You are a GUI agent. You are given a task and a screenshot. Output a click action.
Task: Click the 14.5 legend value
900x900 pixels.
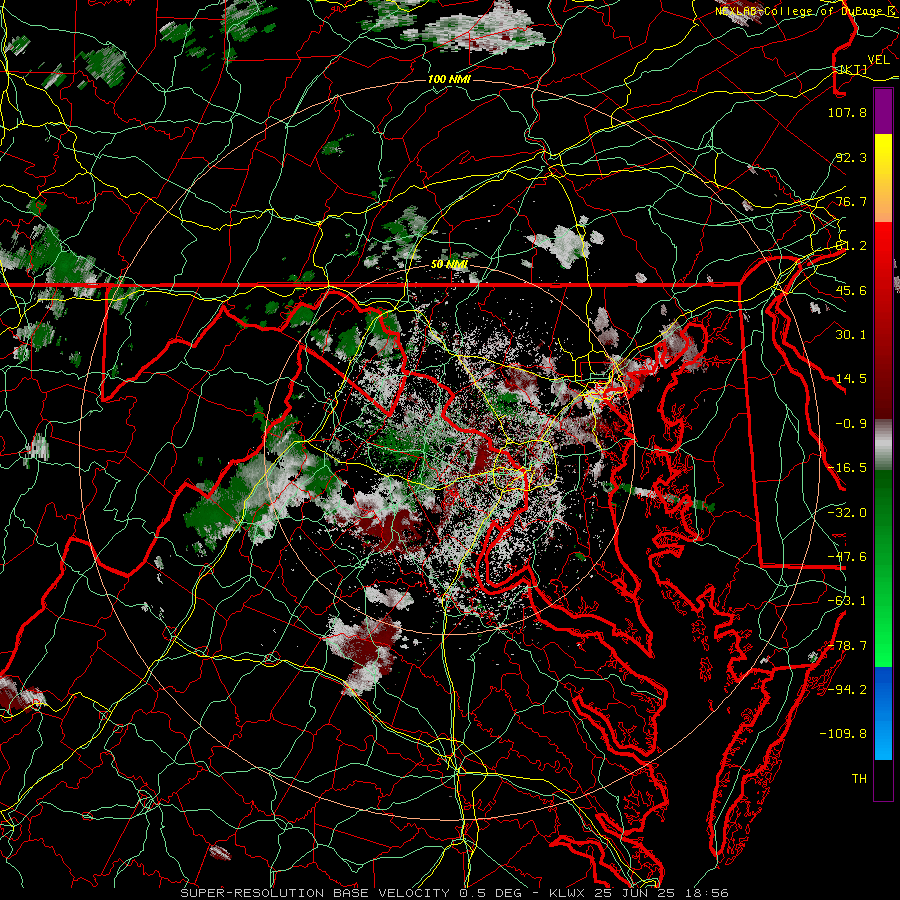tap(851, 379)
